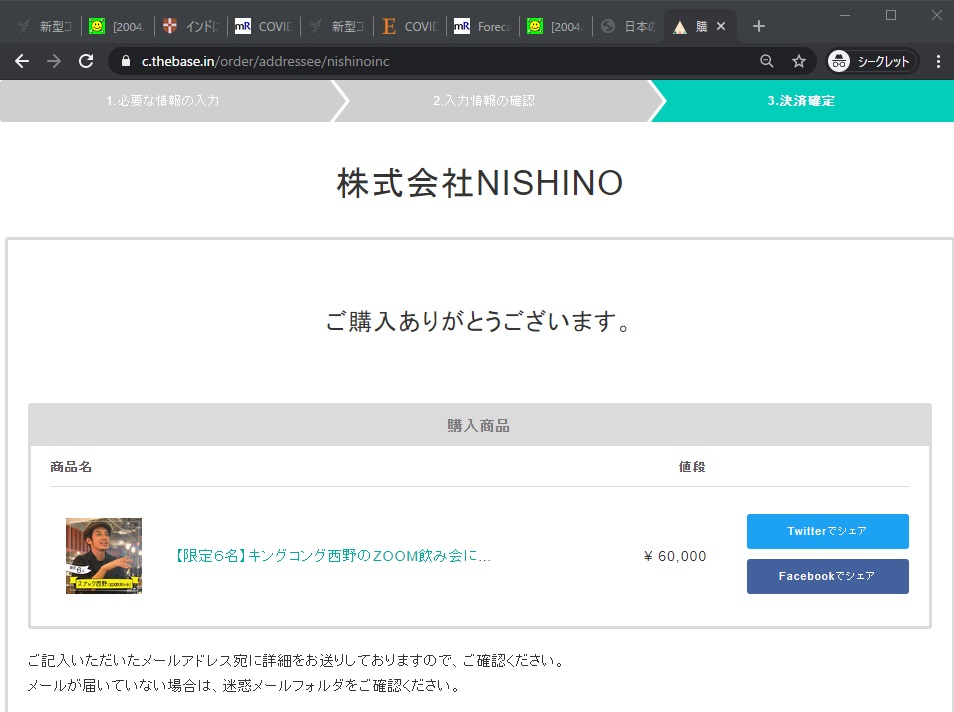The width and height of the screenshot is (954, 712).
Task: Reload the current page
Action: [x=86, y=61]
